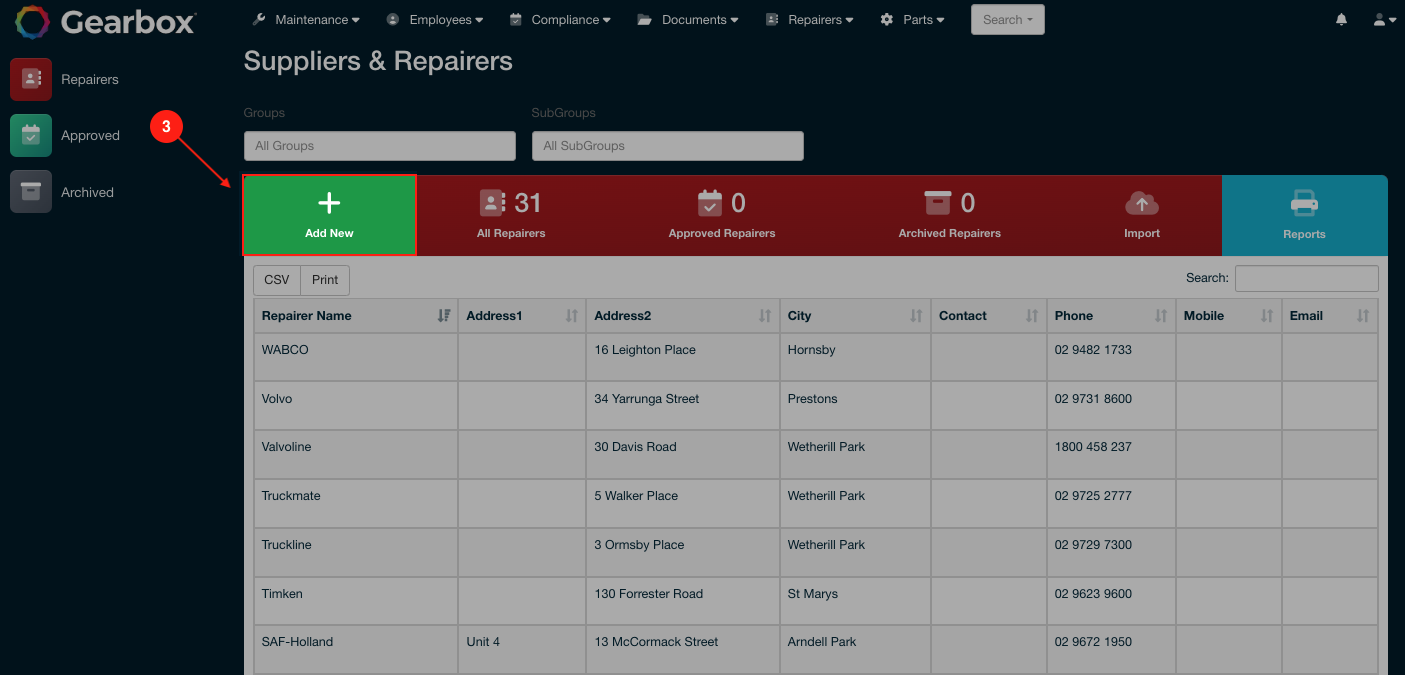Screen dimensions: 1405x675
Task: Open the Maintenance menu
Action: pyautogui.click(x=306, y=20)
